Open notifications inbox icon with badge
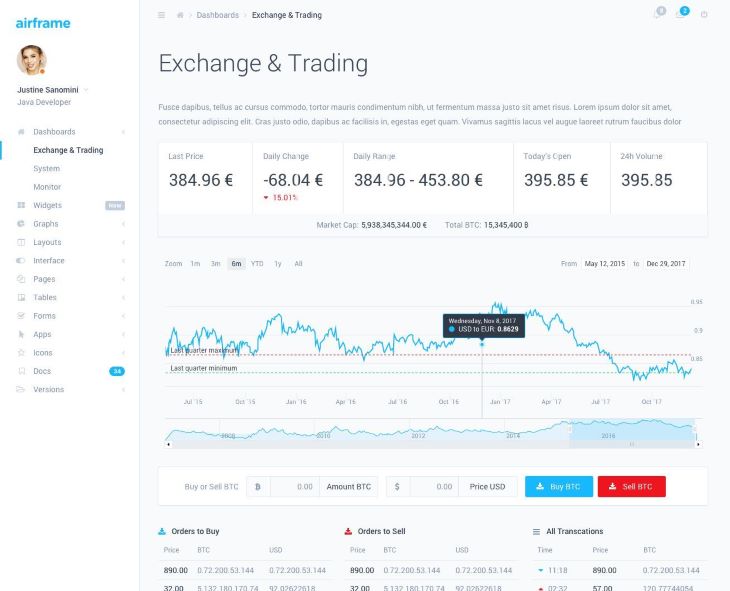The width and height of the screenshot is (730, 591). click(682, 14)
